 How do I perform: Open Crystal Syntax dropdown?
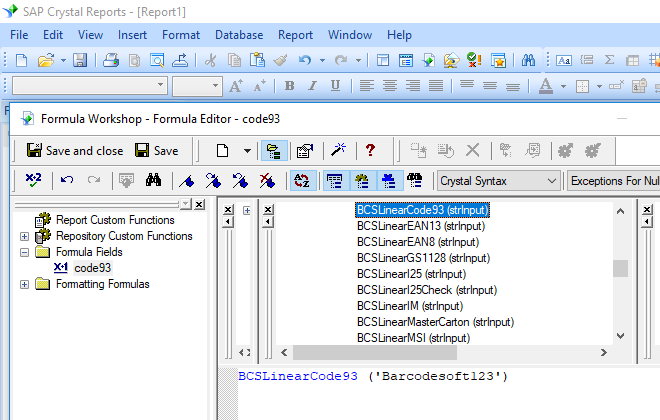(499, 181)
